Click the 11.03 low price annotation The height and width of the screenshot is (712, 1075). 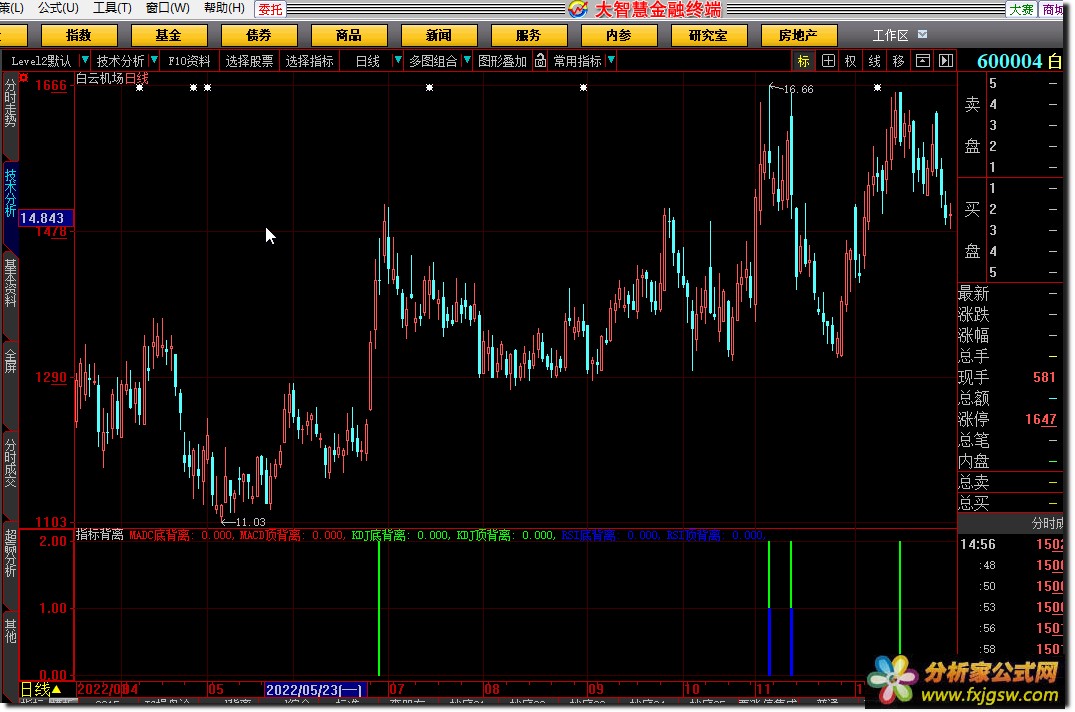[250, 522]
